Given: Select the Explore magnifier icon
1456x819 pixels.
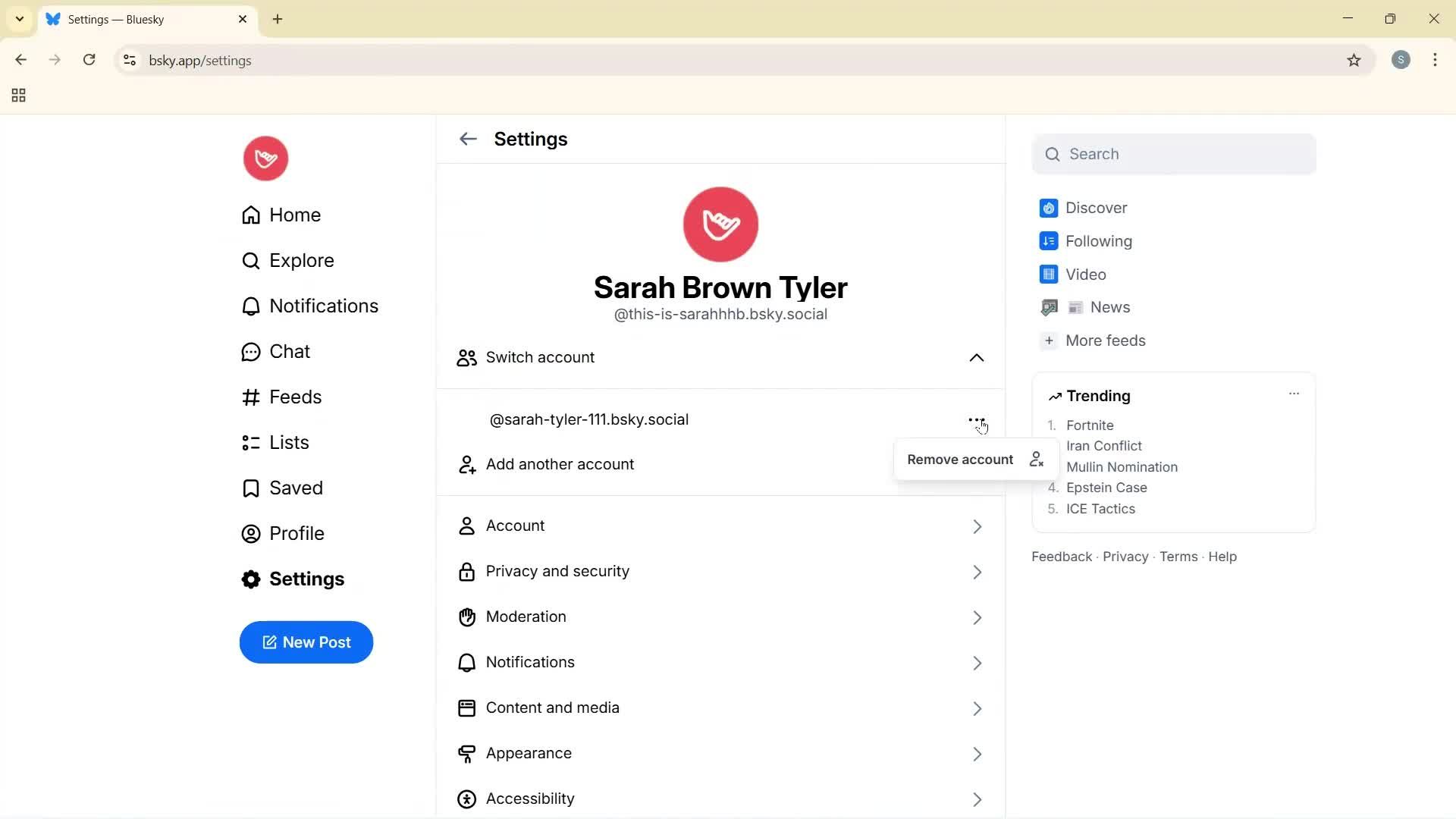Looking at the screenshot, I should (250, 260).
